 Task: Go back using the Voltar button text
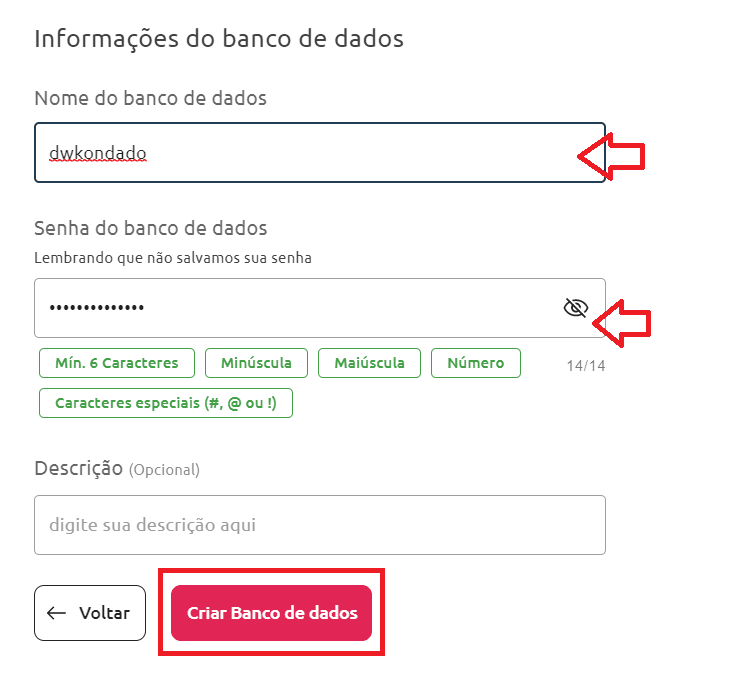(x=104, y=613)
